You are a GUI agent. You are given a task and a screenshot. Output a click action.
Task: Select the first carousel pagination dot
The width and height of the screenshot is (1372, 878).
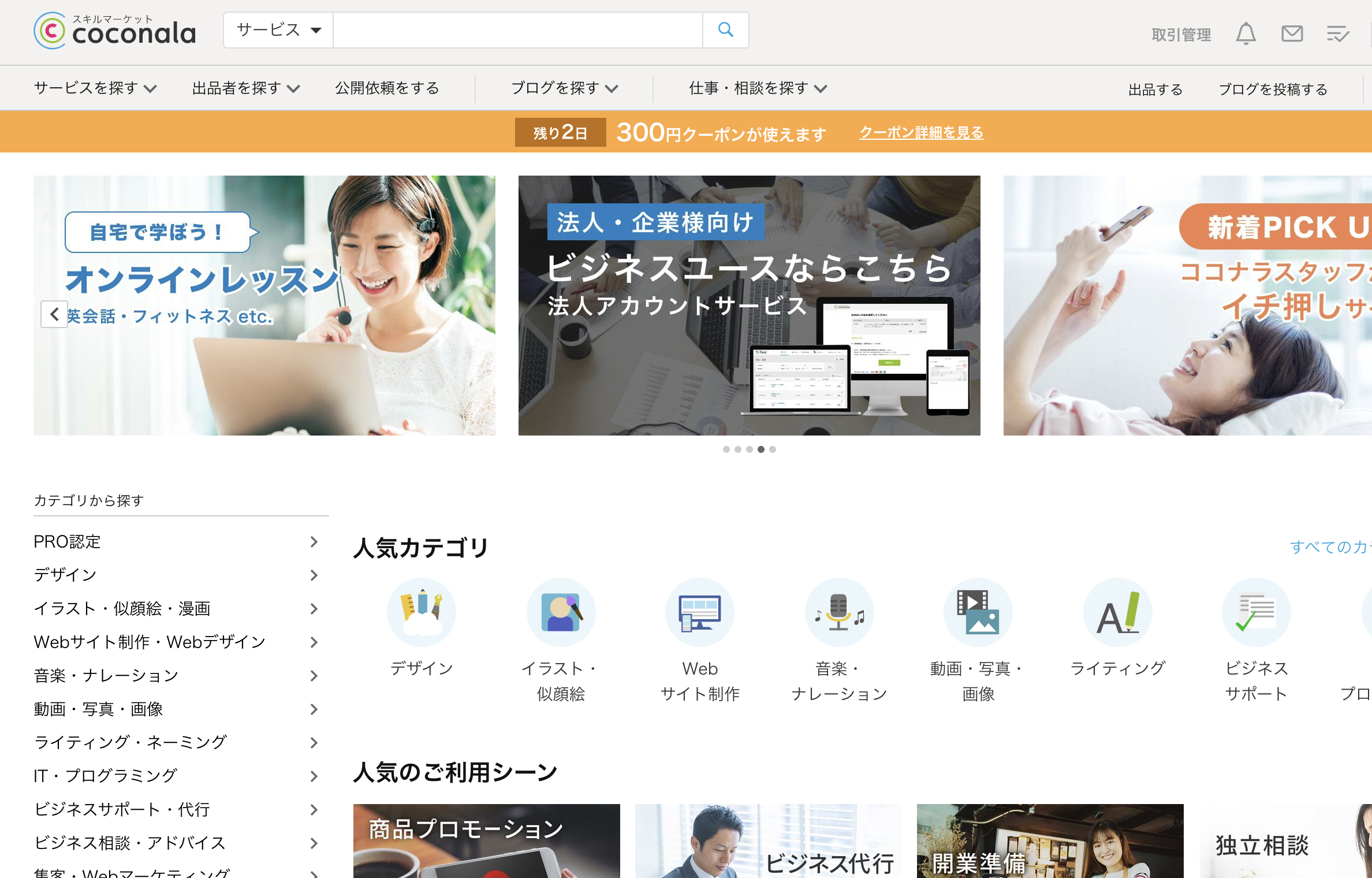(x=726, y=449)
